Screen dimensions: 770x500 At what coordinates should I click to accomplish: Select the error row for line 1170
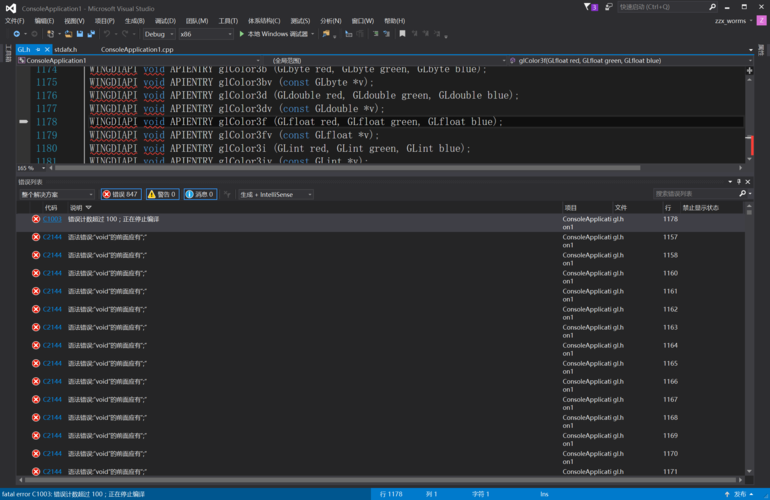[x=381, y=457]
